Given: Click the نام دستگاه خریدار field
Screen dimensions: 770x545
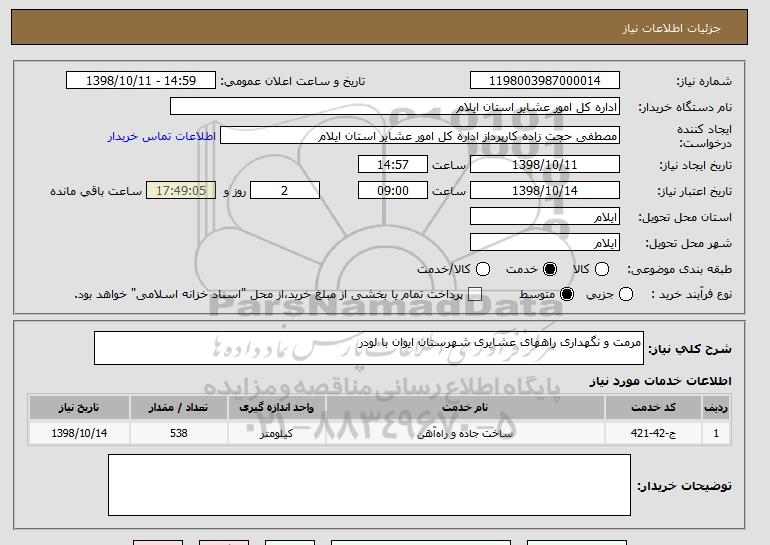Looking at the screenshot, I should 395,107.
